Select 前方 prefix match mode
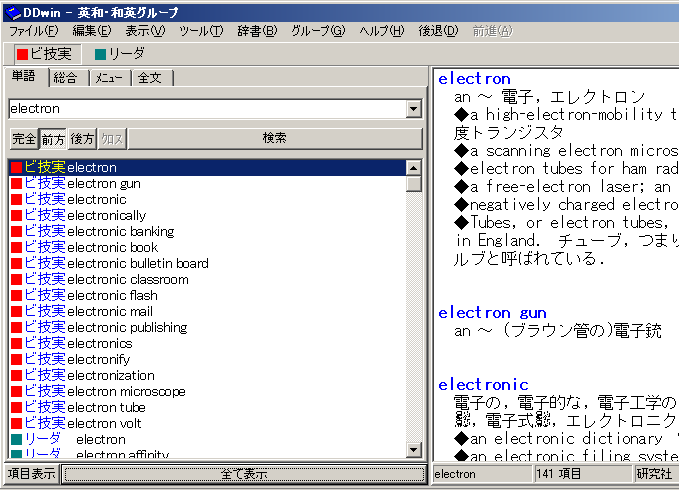 point(53,139)
